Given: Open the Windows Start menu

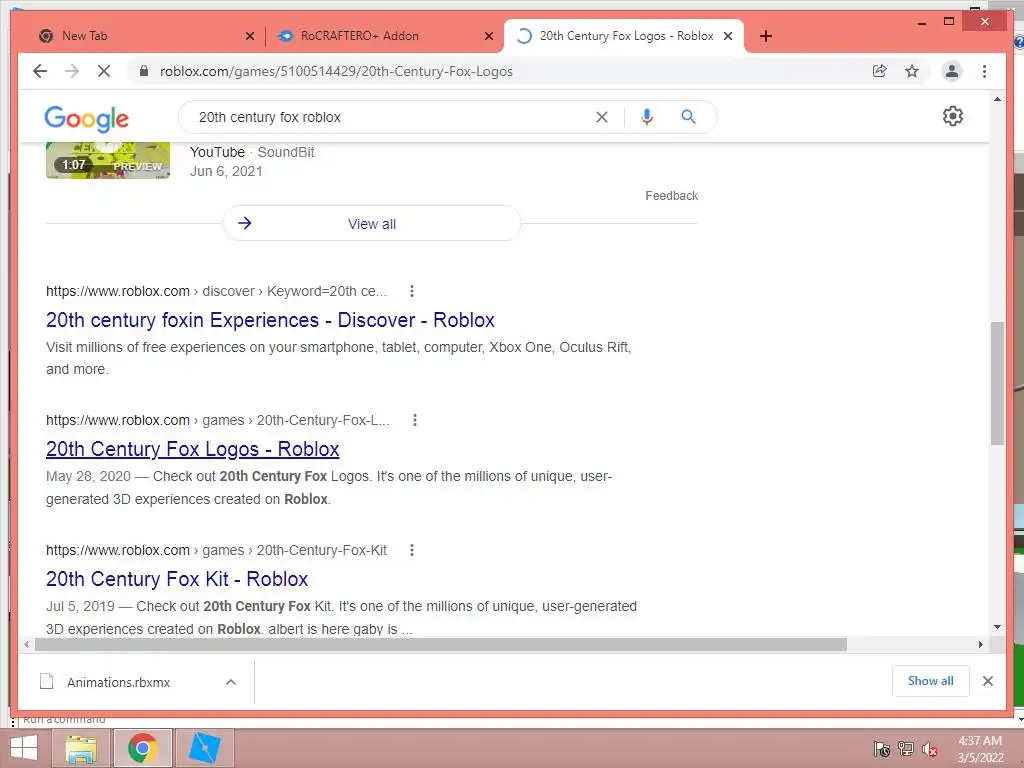Looking at the screenshot, I should tap(24, 748).
